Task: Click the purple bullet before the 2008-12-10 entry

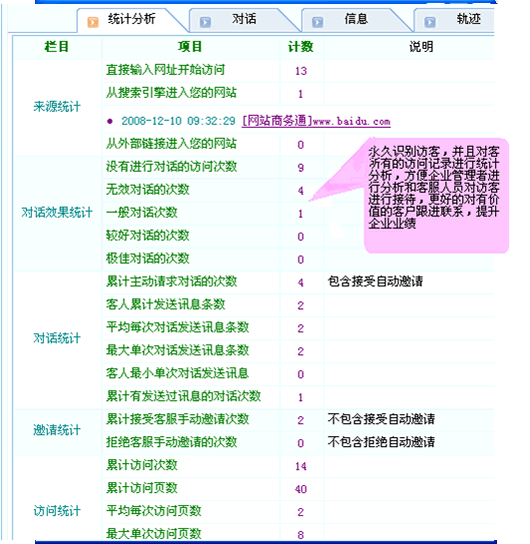Action: pyautogui.click(x=110, y=121)
